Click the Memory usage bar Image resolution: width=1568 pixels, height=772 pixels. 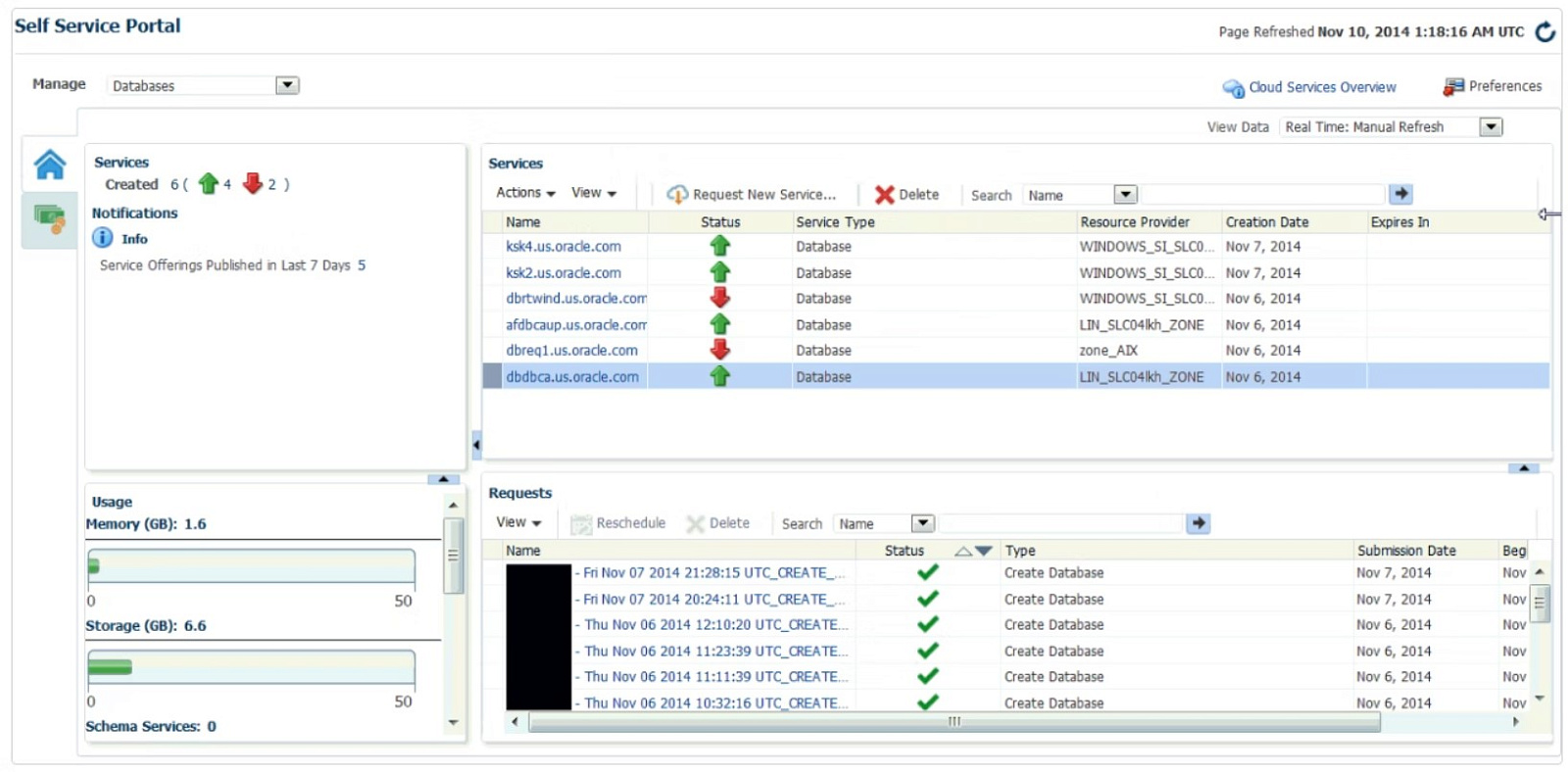click(251, 565)
